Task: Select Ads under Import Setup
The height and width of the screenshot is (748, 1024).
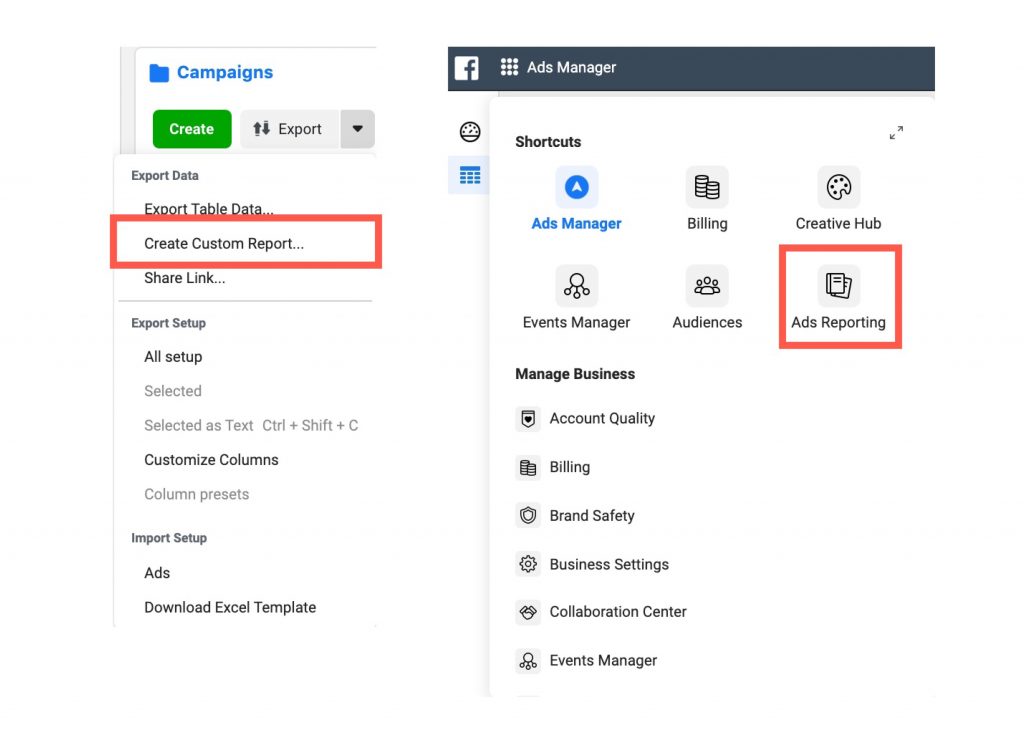Action: 157,573
